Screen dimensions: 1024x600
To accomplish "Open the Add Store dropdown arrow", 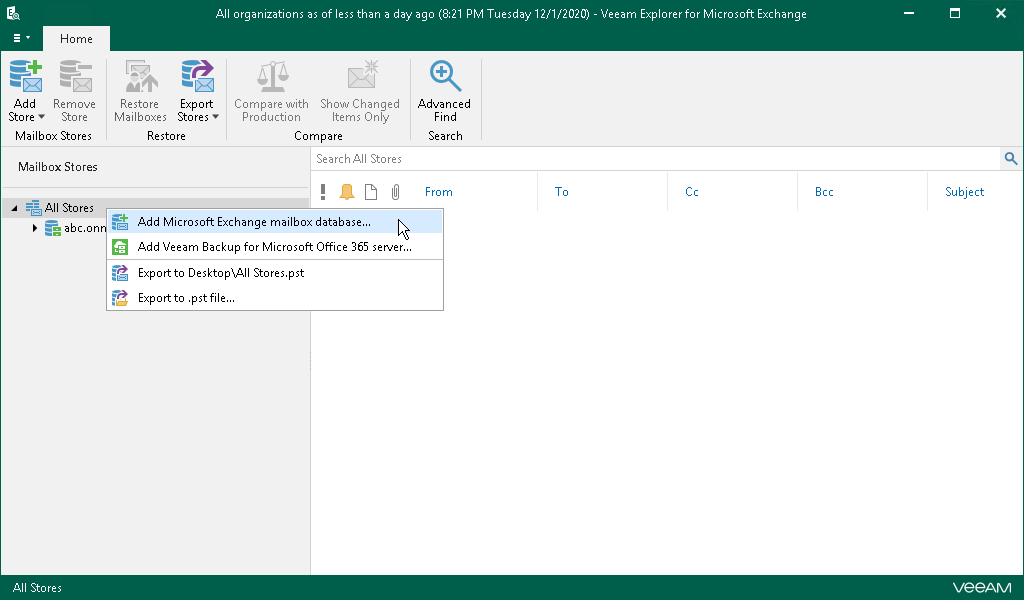I will 41,117.
